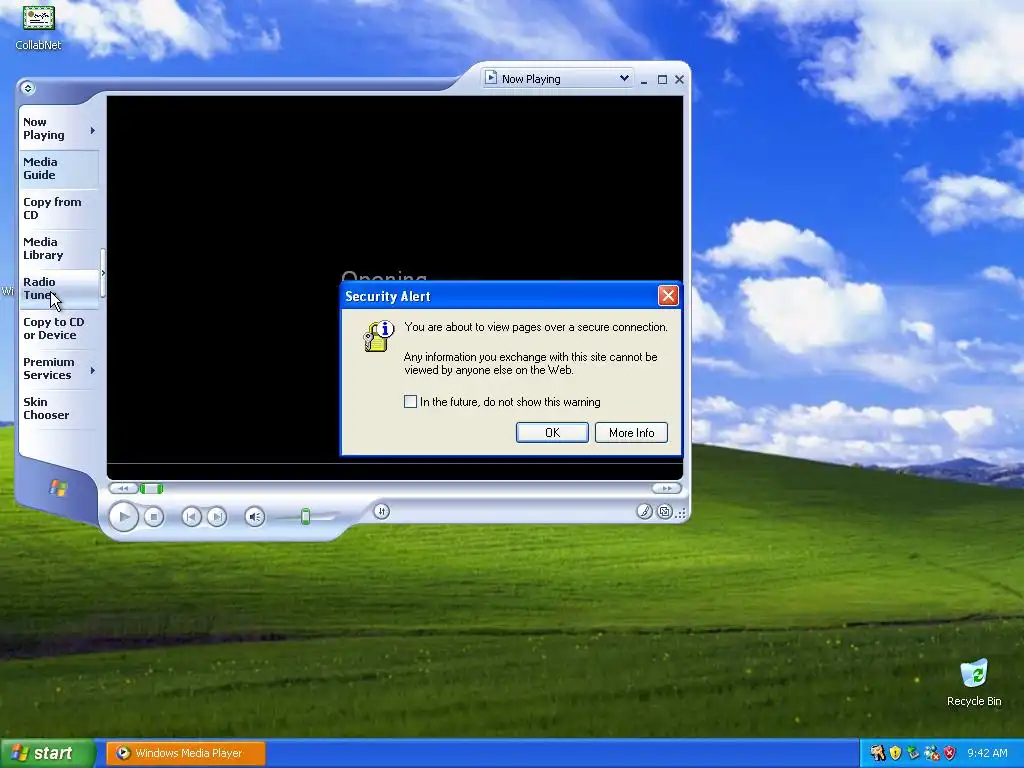This screenshot has width=1024, height=768.
Task: Close the Media Player window
Action: [679, 80]
